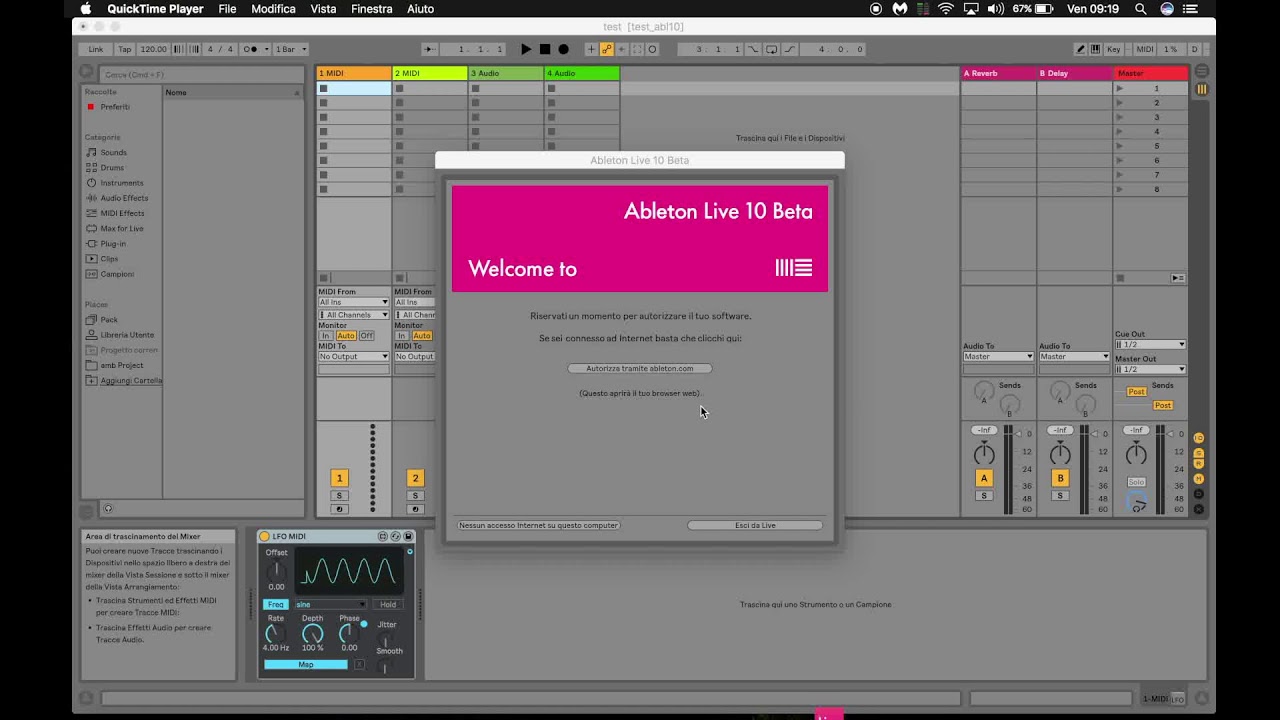The width and height of the screenshot is (1280, 720).
Task: Toggle Punch-Out switch
Action: tap(789, 49)
